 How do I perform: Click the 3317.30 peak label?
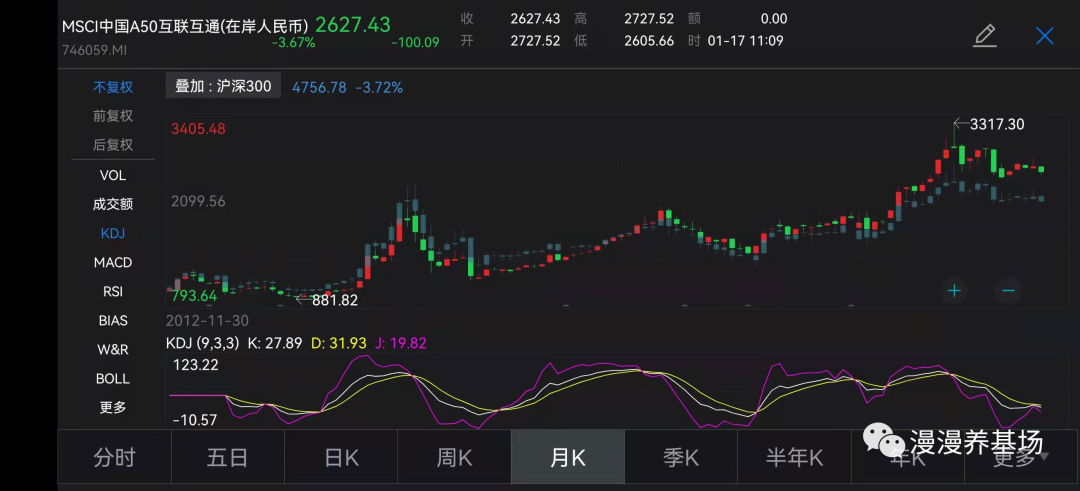point(997,125)
